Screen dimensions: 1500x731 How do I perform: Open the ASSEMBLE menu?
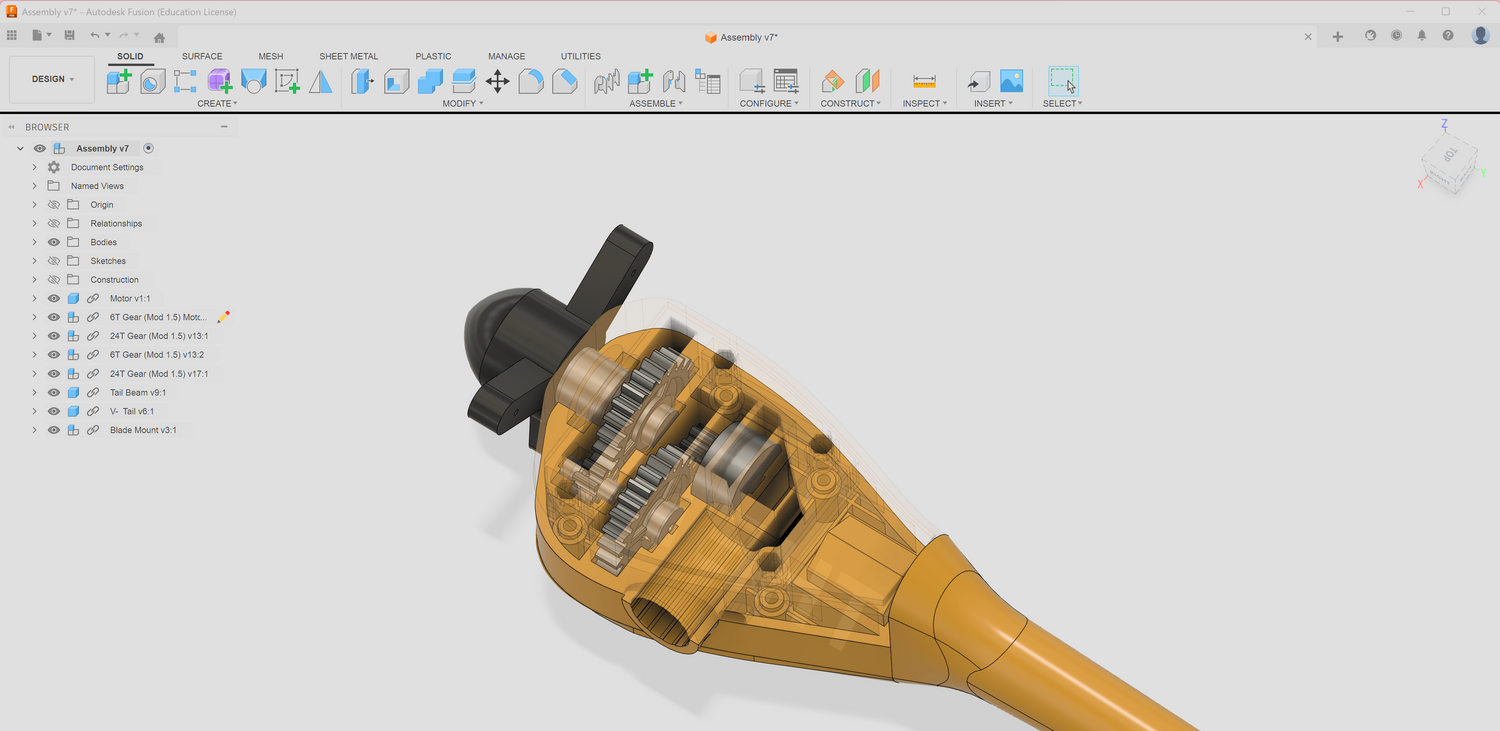(655, 103)
